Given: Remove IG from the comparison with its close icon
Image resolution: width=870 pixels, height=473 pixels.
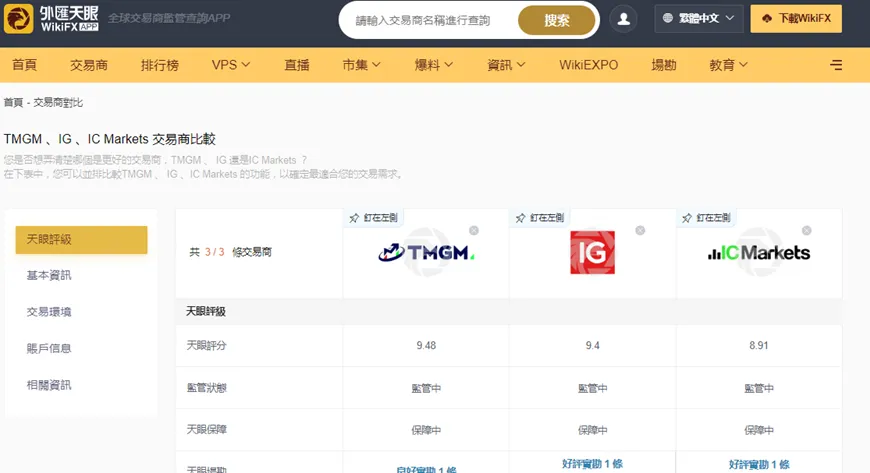Looking at the screenshot, I should 640,230.
